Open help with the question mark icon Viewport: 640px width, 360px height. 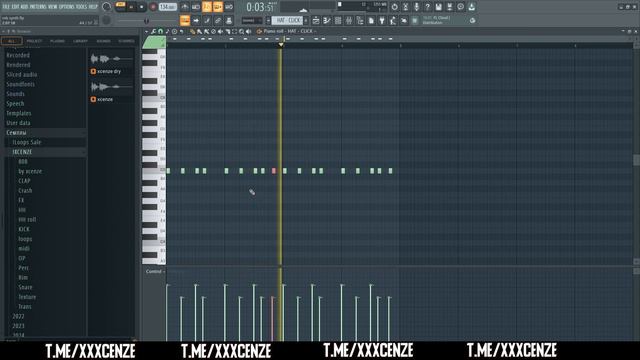[x=427, y=7]
